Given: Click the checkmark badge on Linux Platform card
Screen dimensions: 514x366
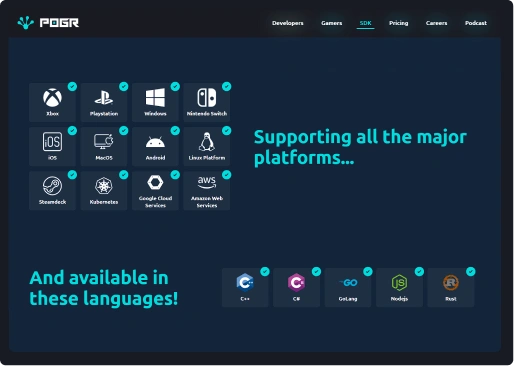Looking at the screenshot, I should pos(227,131).
